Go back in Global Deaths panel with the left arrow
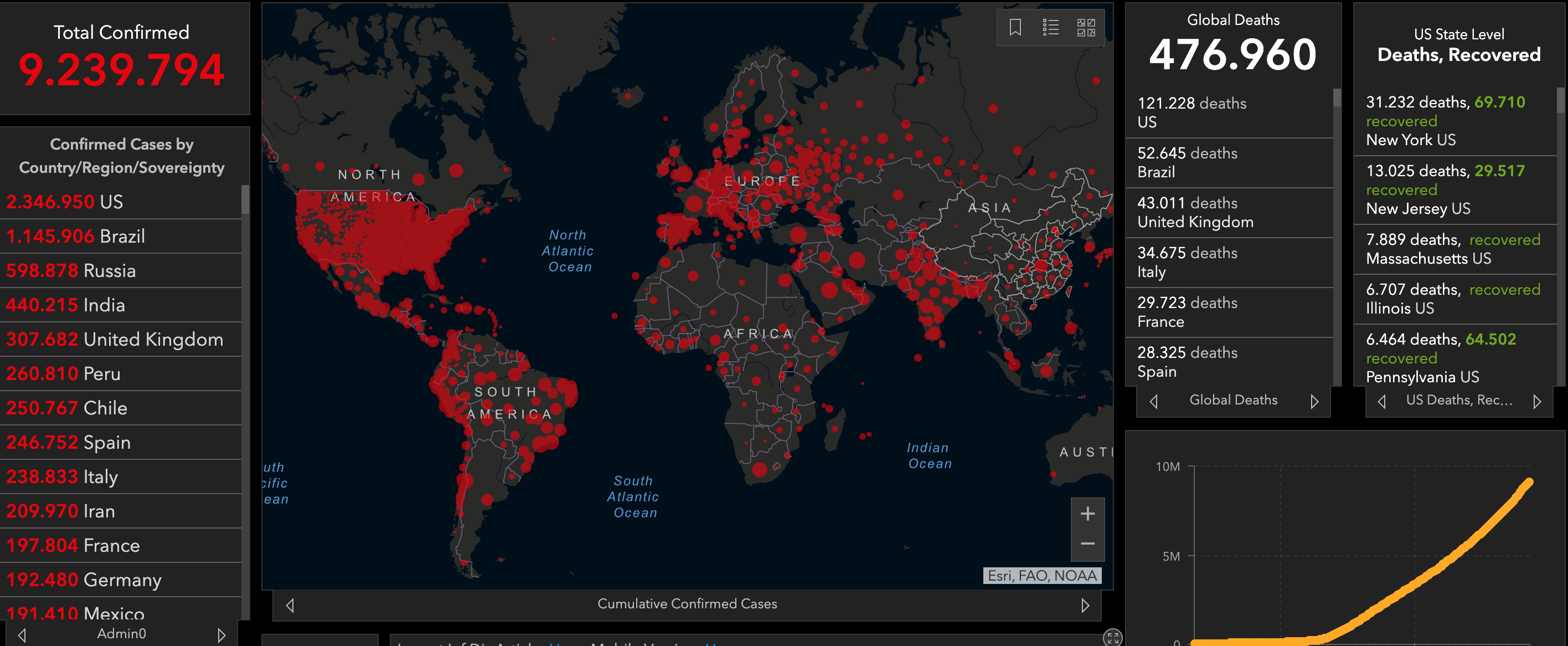This screenshot has width=1568, height=646. [x=1153, y=401]
